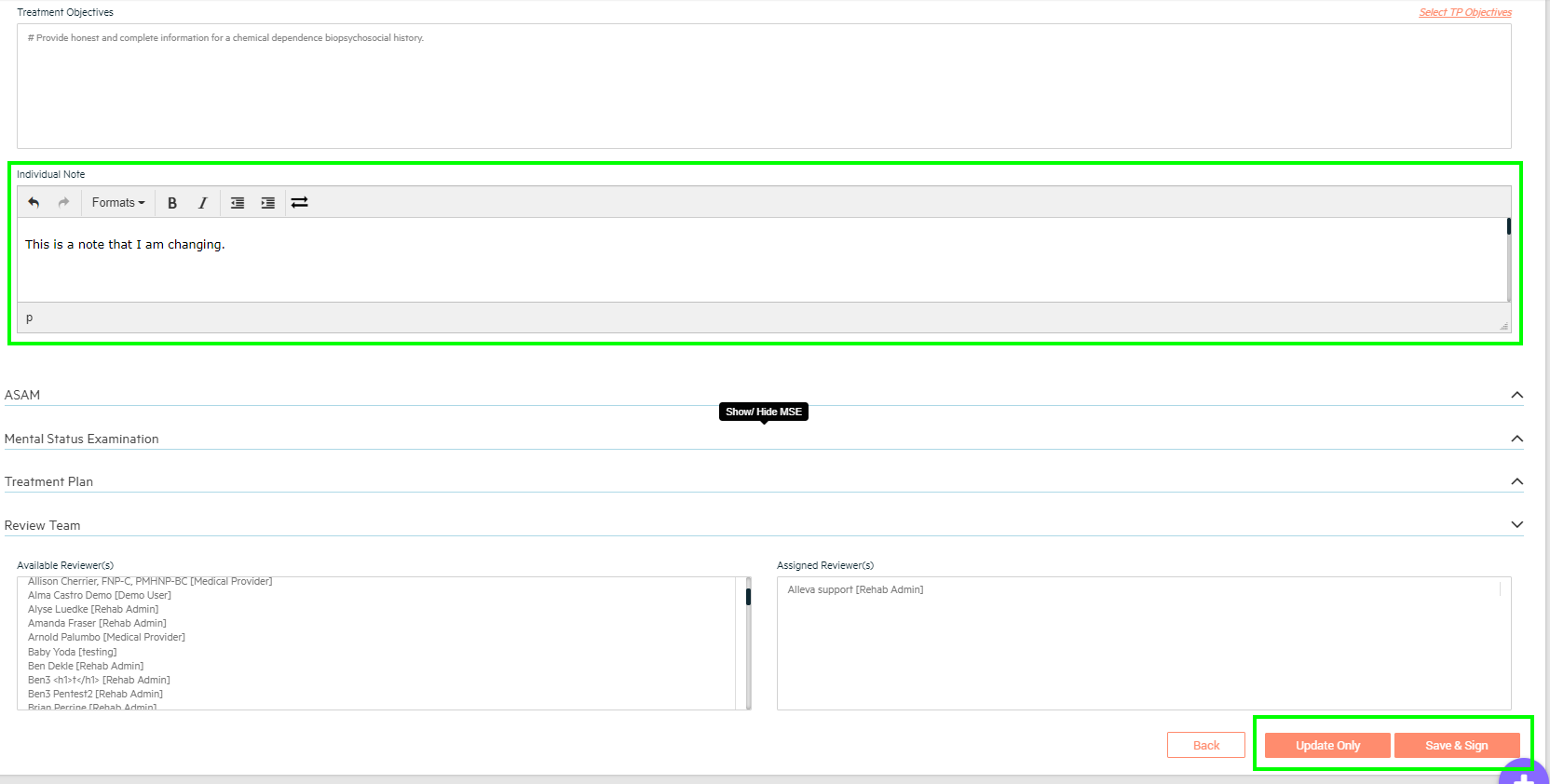The height and width of the screenshot is (784, 1550).
Task: Open the Select TP Objectives link
Action: point(1464,12)
